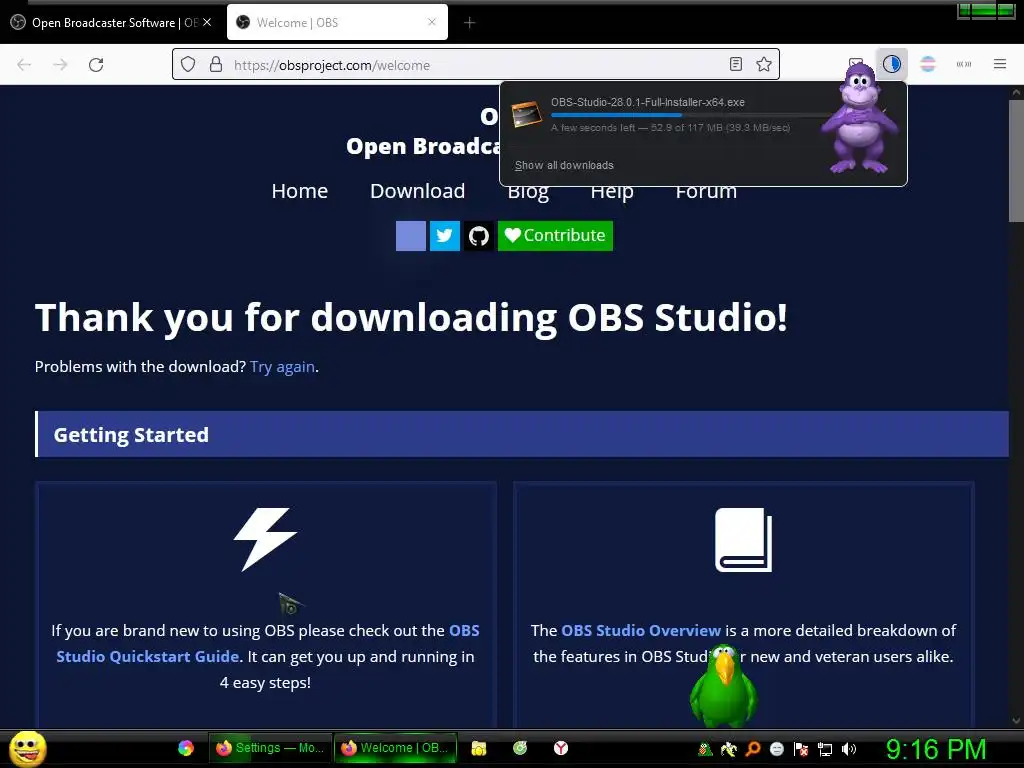Click the page scrollbar down arrow
Viewport: 1024px width, 768px height.
pyautogui.click(x=1016, y=721)
